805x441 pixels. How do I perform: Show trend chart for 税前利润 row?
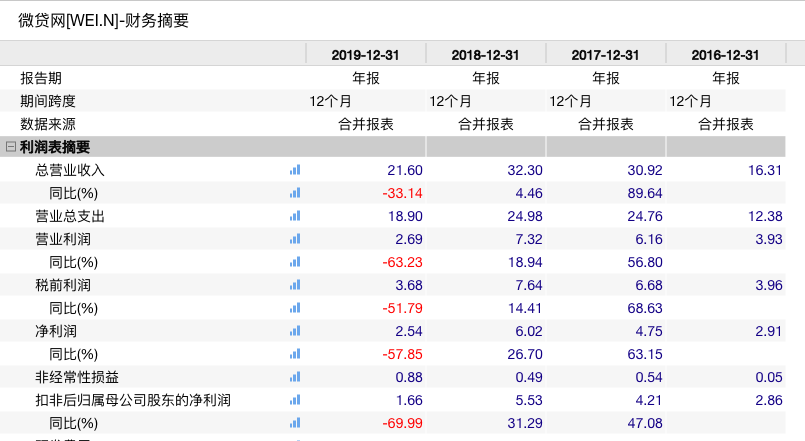point(295,285)
